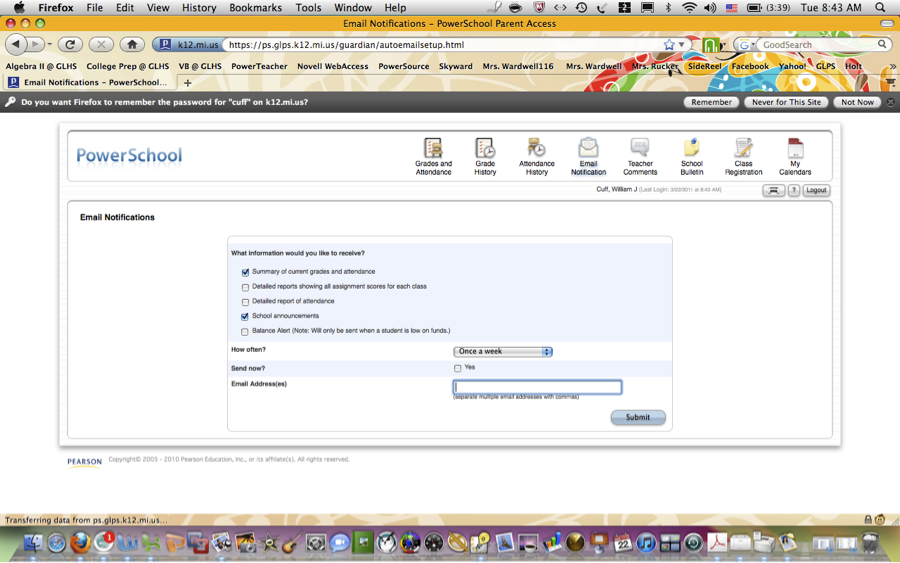
Task: Open the back/forward history dropdown arrow
Action: pos(50,44)
